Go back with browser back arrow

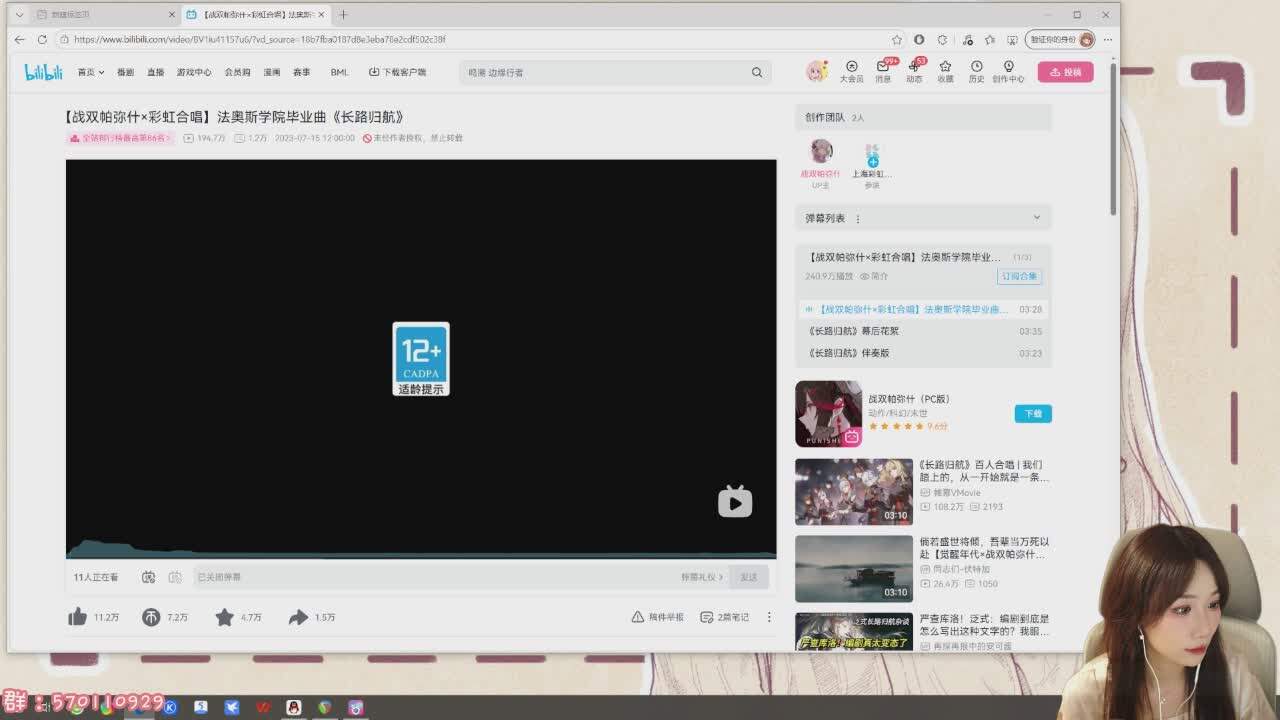pos(20,39)
